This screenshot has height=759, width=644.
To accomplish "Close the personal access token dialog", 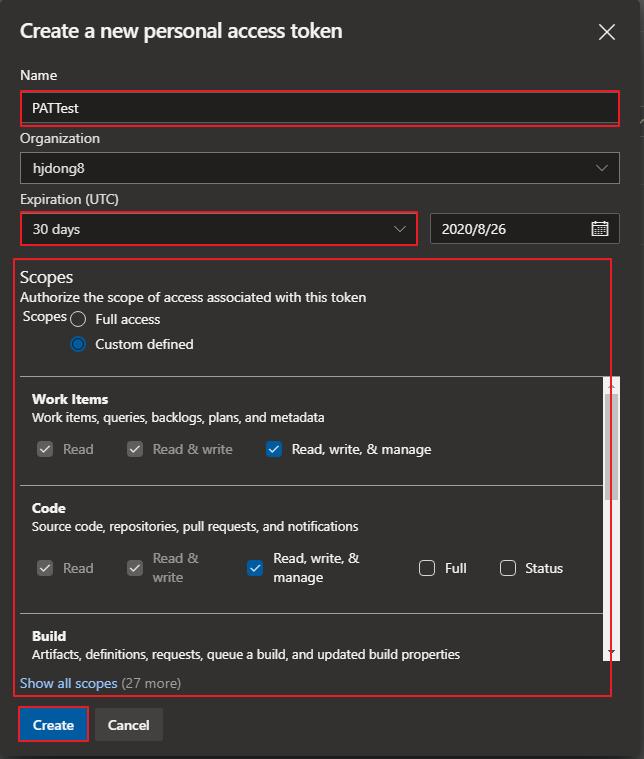I will [606, 32].
